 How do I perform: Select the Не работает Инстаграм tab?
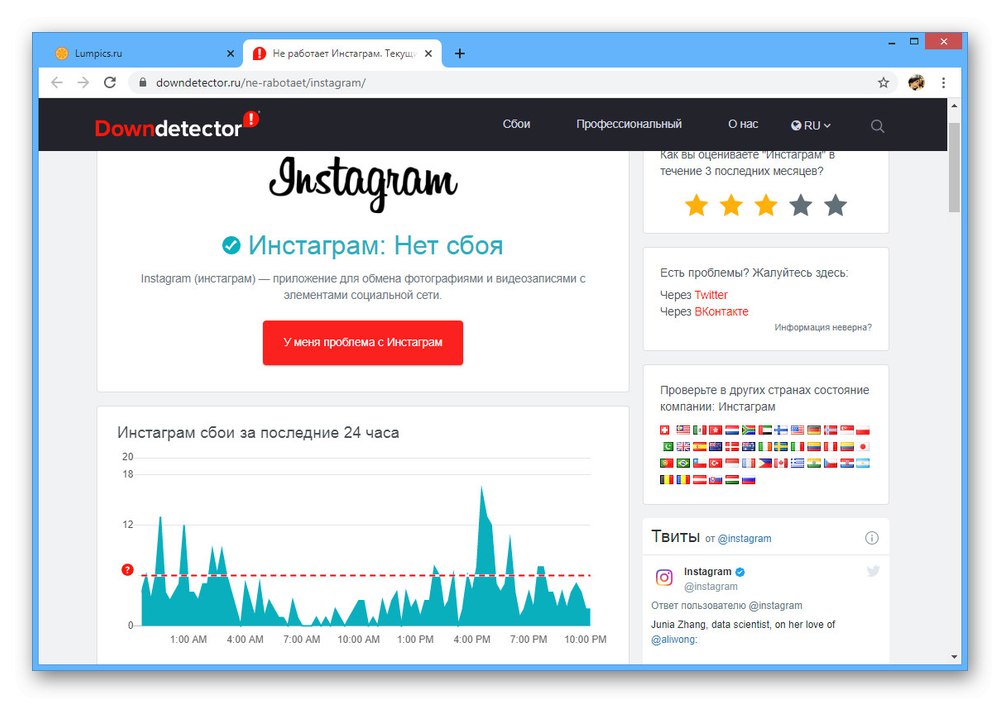(343, 54)
